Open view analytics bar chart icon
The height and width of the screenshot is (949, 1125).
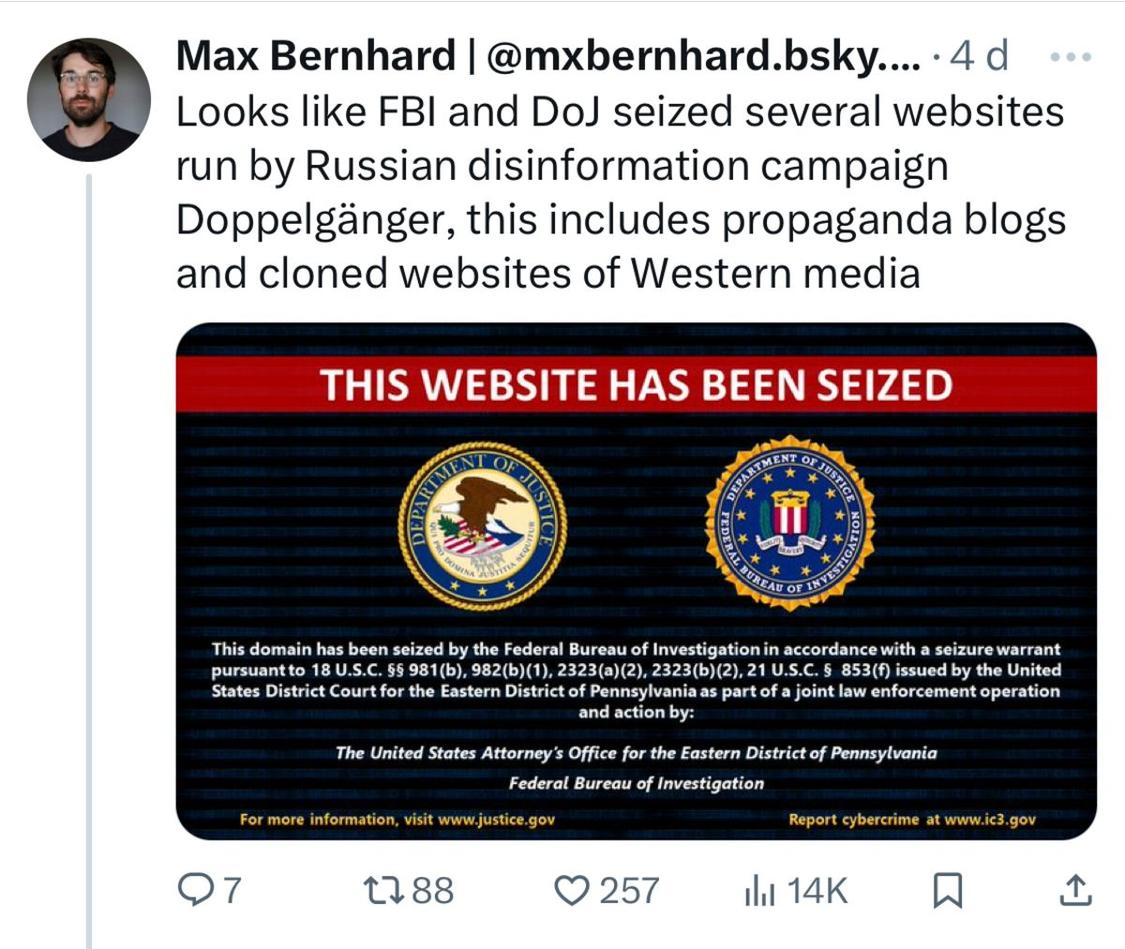click(x=759, y=890)
